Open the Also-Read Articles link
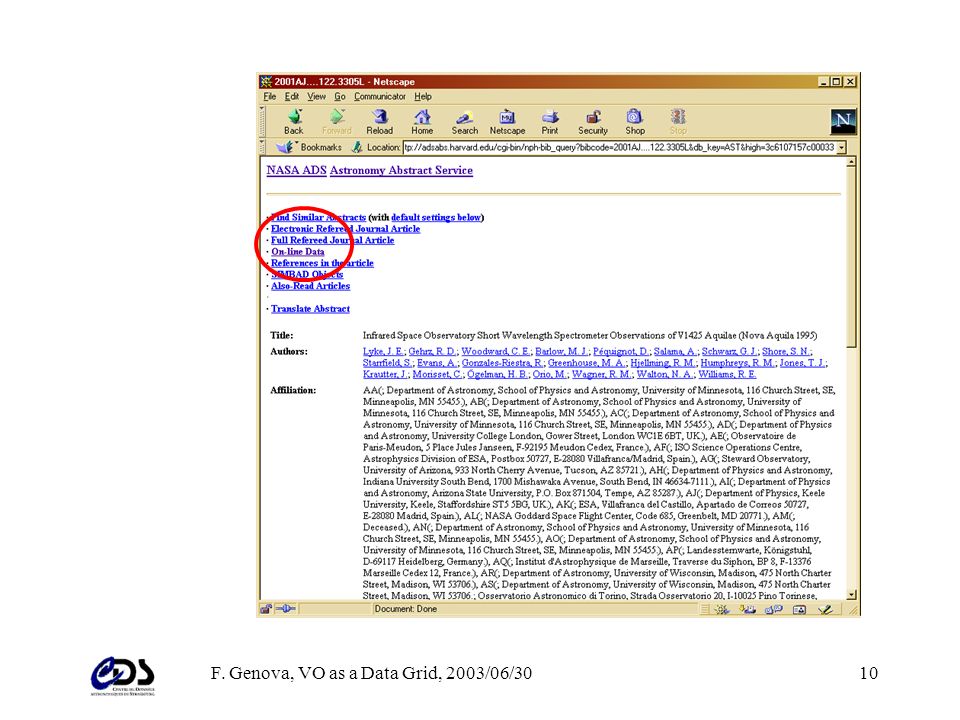The image size is (960, 720). [310, 286]
